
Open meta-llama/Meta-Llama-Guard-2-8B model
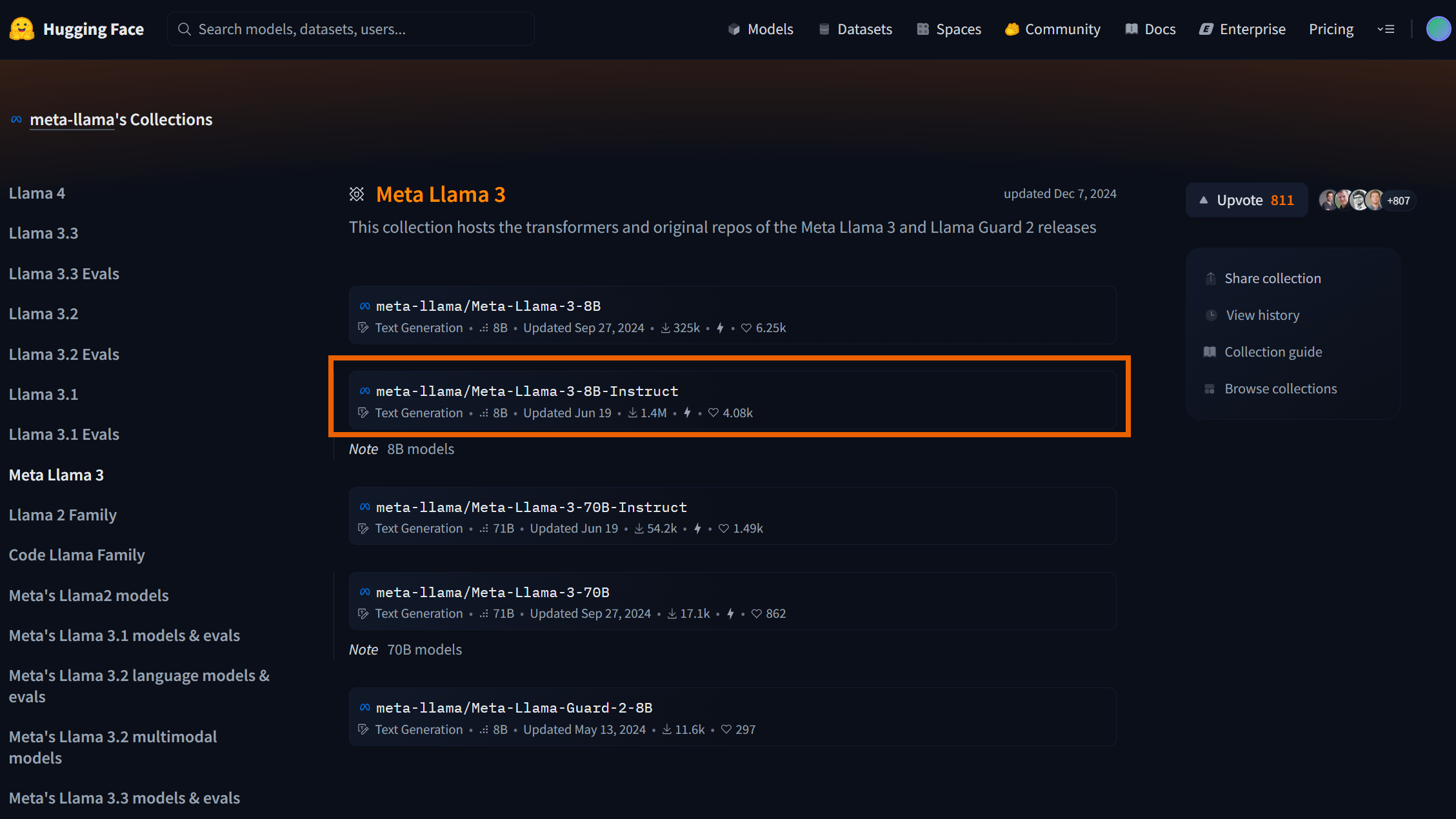pos(514,707)
